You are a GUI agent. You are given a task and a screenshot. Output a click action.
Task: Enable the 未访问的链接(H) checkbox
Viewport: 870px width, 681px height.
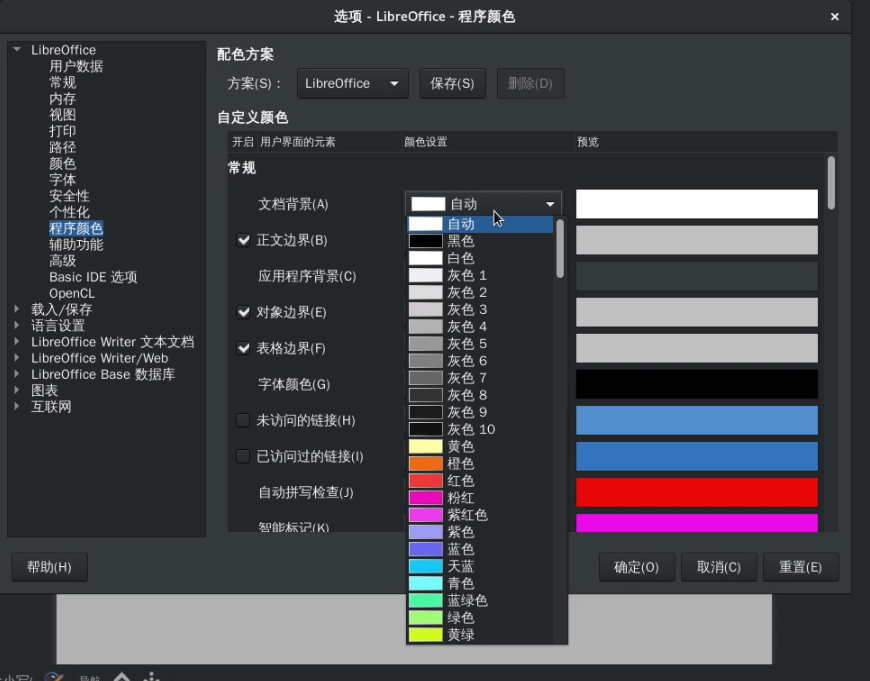click(x=243, y=420)
